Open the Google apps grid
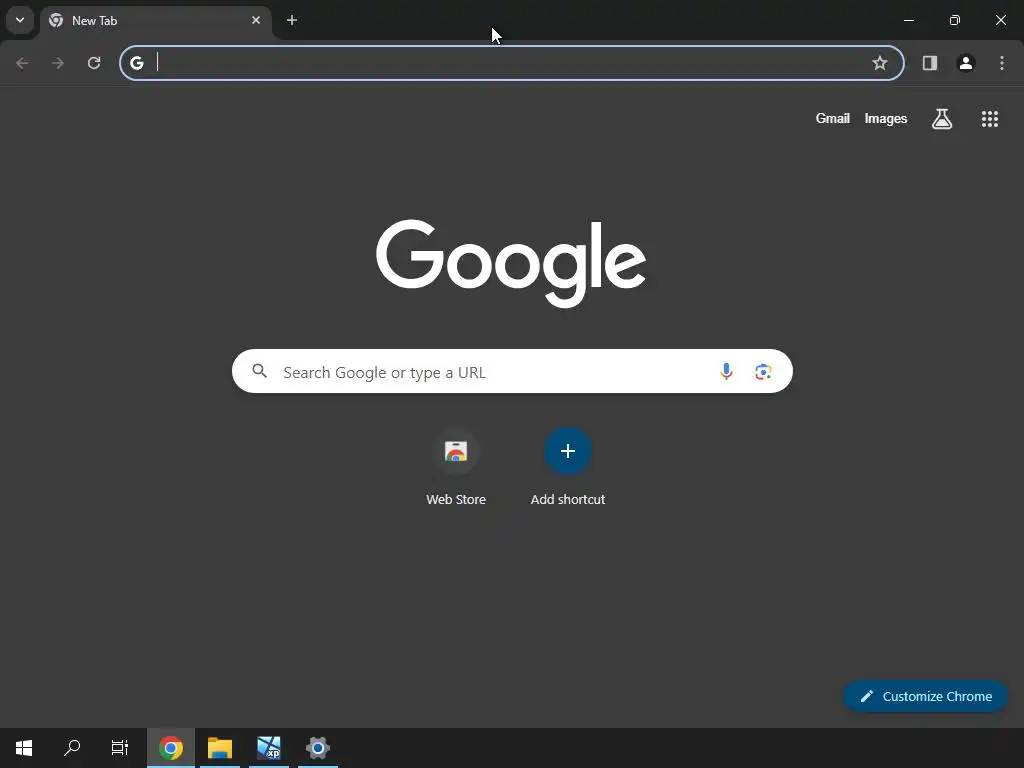 [990, 119]
